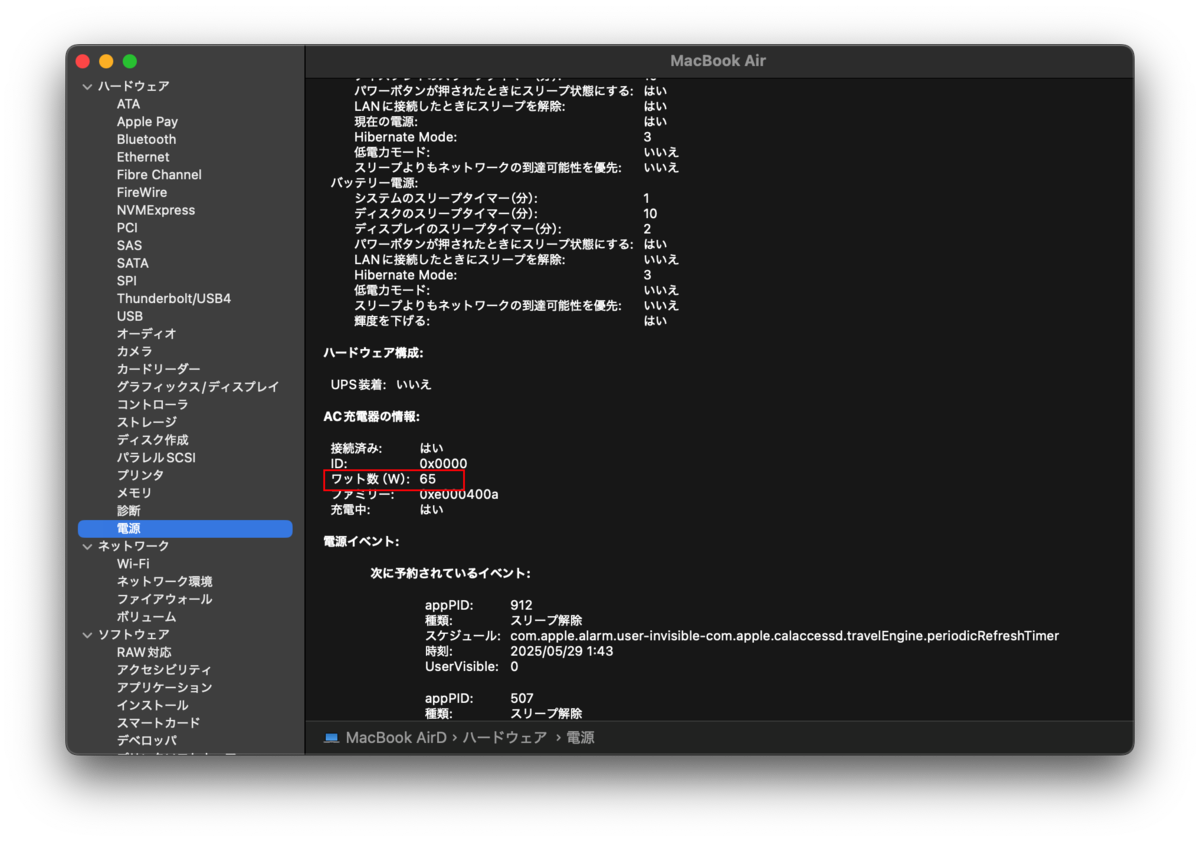
Task: Select グラフィックス/ディスプレイ in the sidebar
Action: 198,387
